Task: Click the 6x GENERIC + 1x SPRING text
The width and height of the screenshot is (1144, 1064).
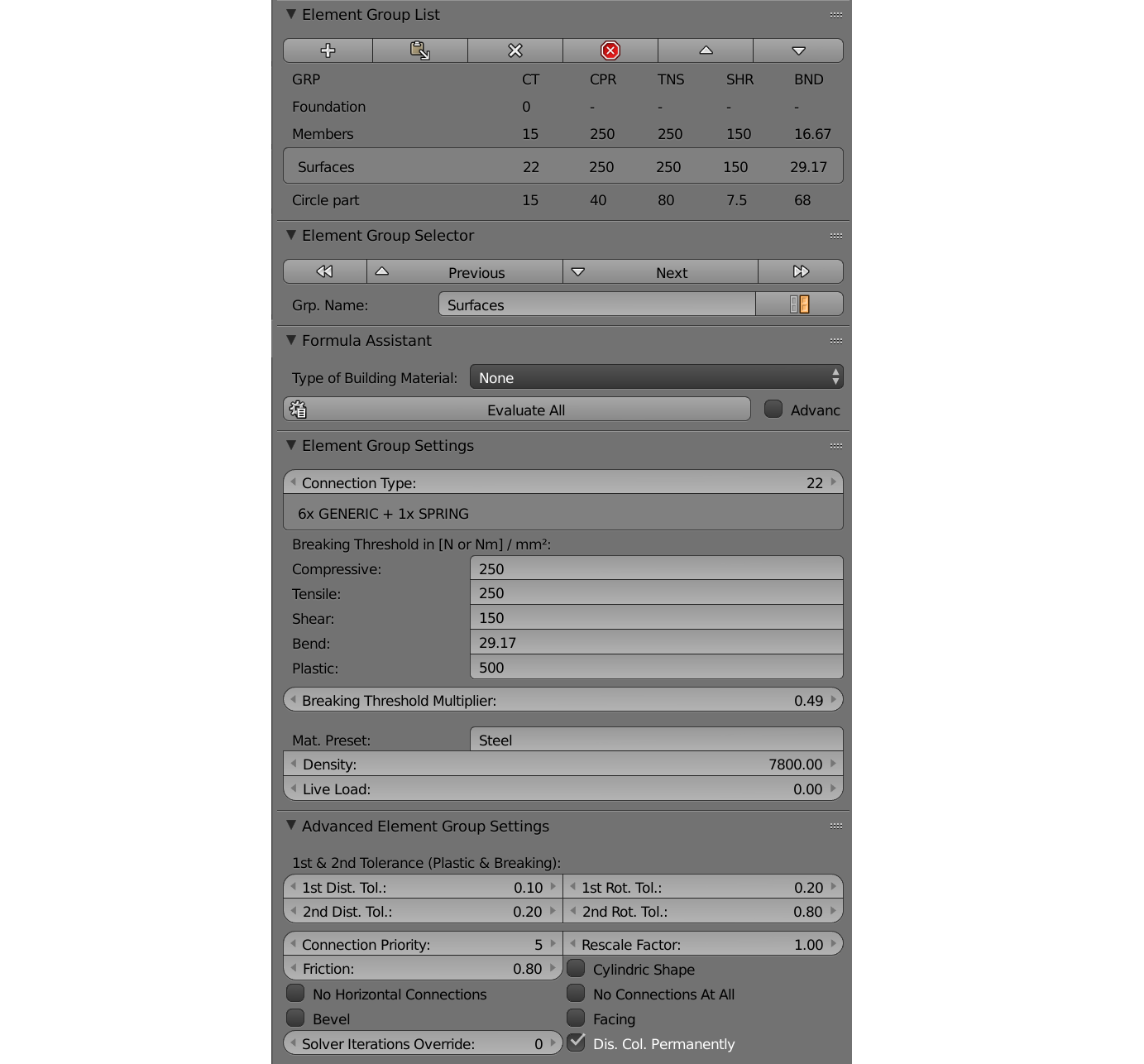Action: (383, 514)
